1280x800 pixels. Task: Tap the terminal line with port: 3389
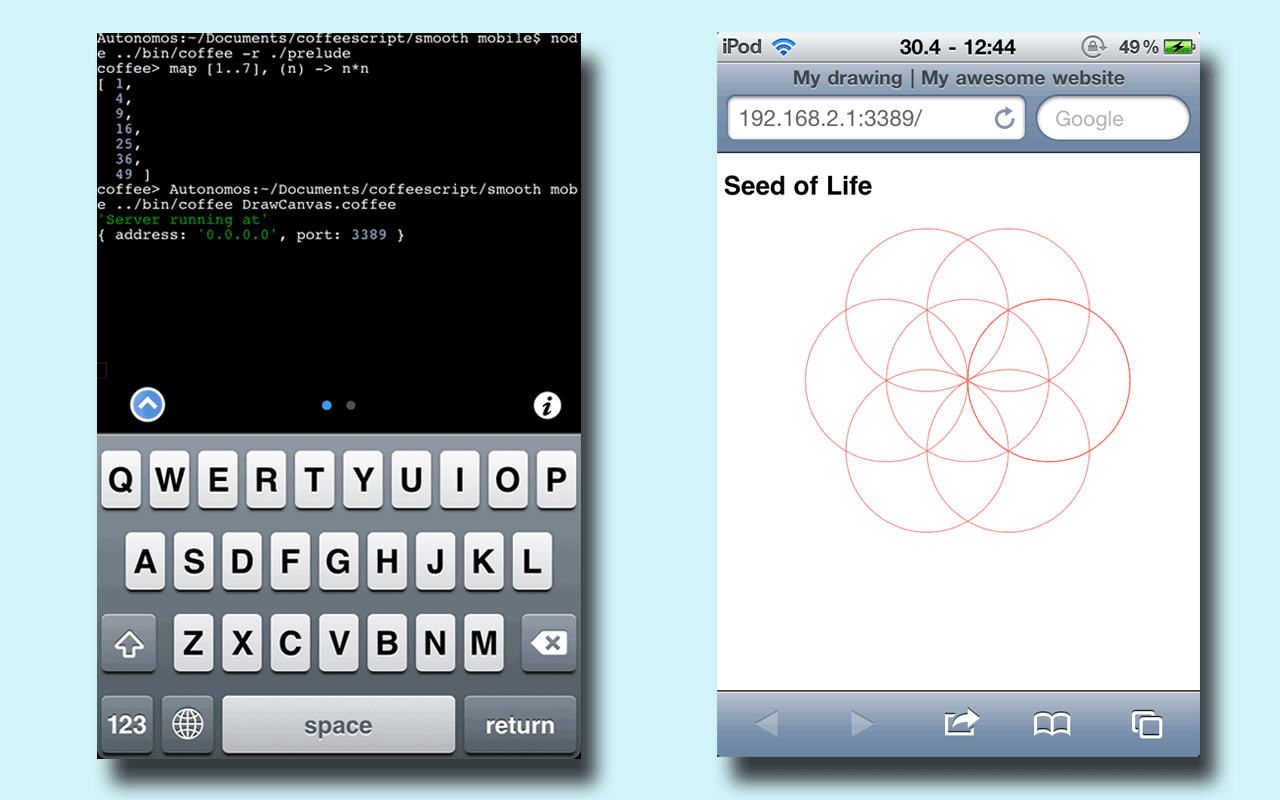point(251,235)
